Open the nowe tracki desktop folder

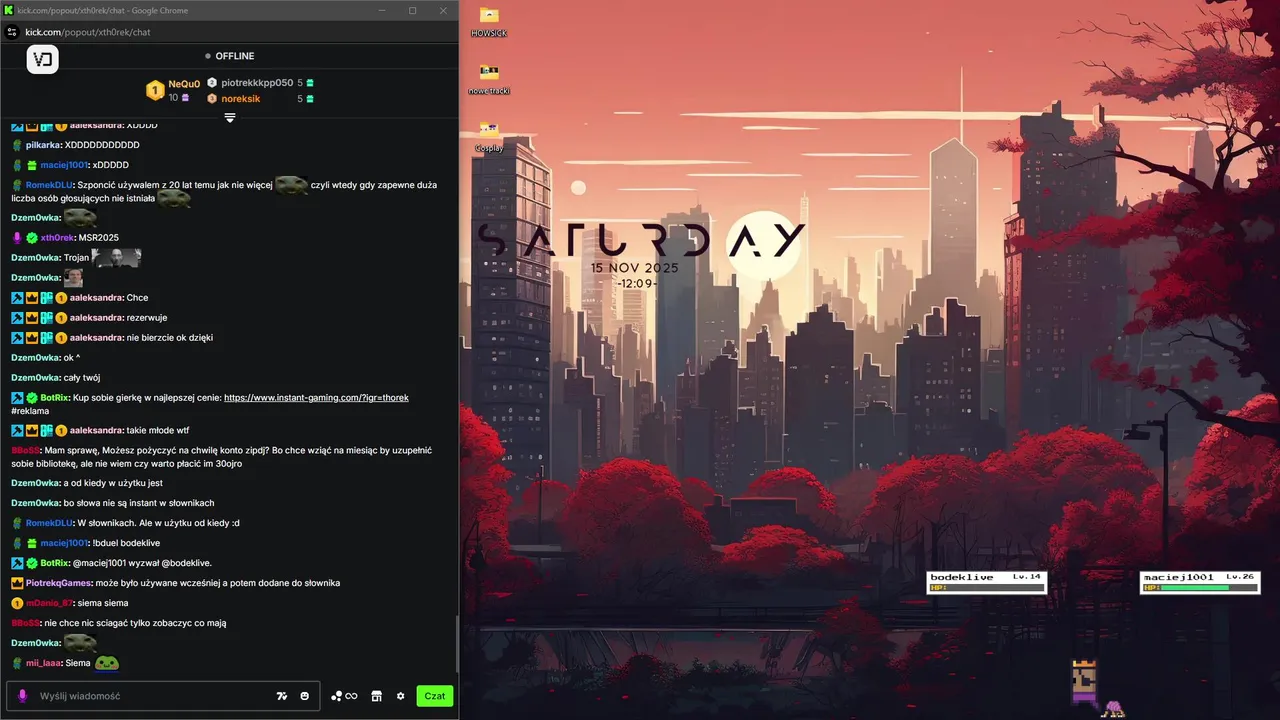click(489, 79)
